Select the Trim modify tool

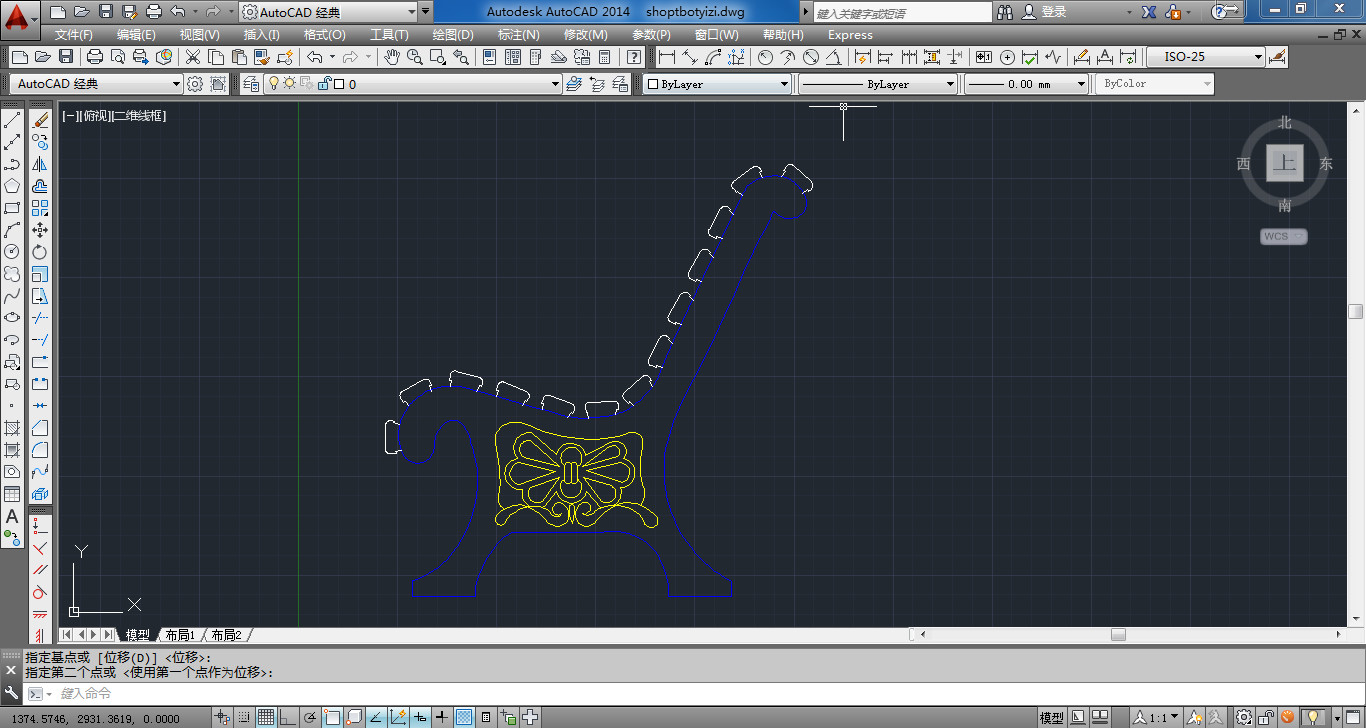pos(40,318)
